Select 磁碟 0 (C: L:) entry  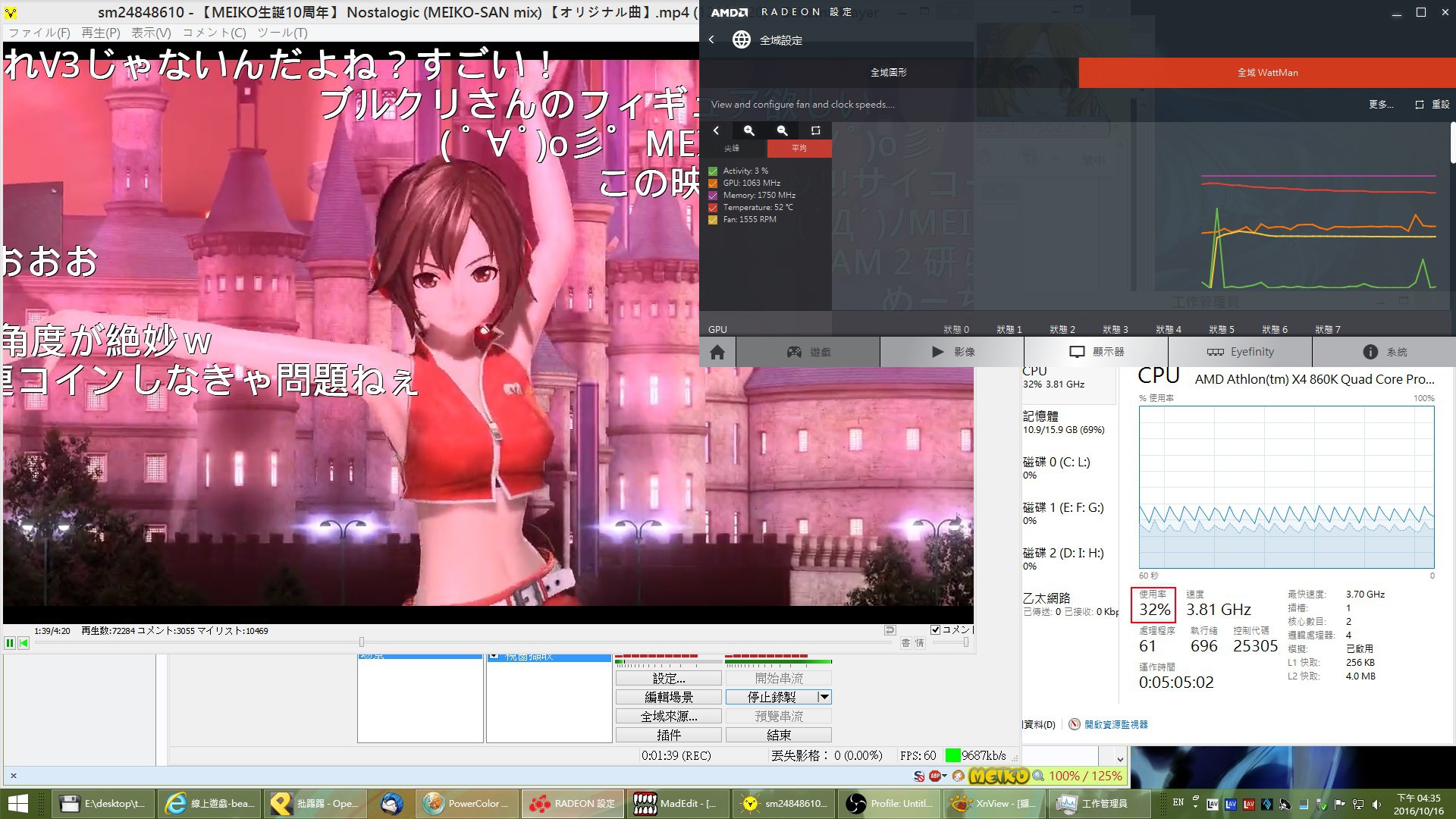click(1068, 468)
